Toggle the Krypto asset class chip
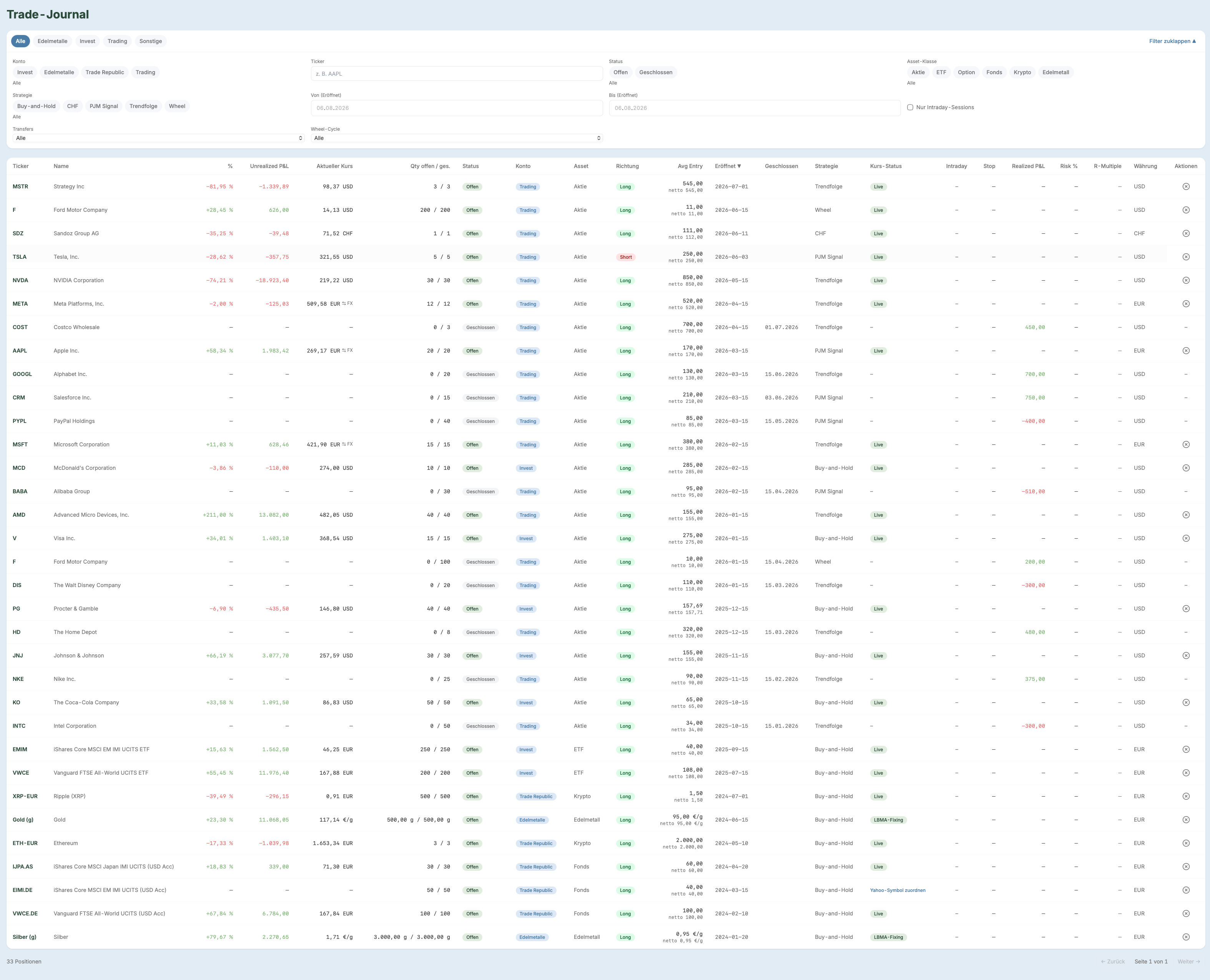This screenshot has width=1210, height=980. tap(1022, 72)
